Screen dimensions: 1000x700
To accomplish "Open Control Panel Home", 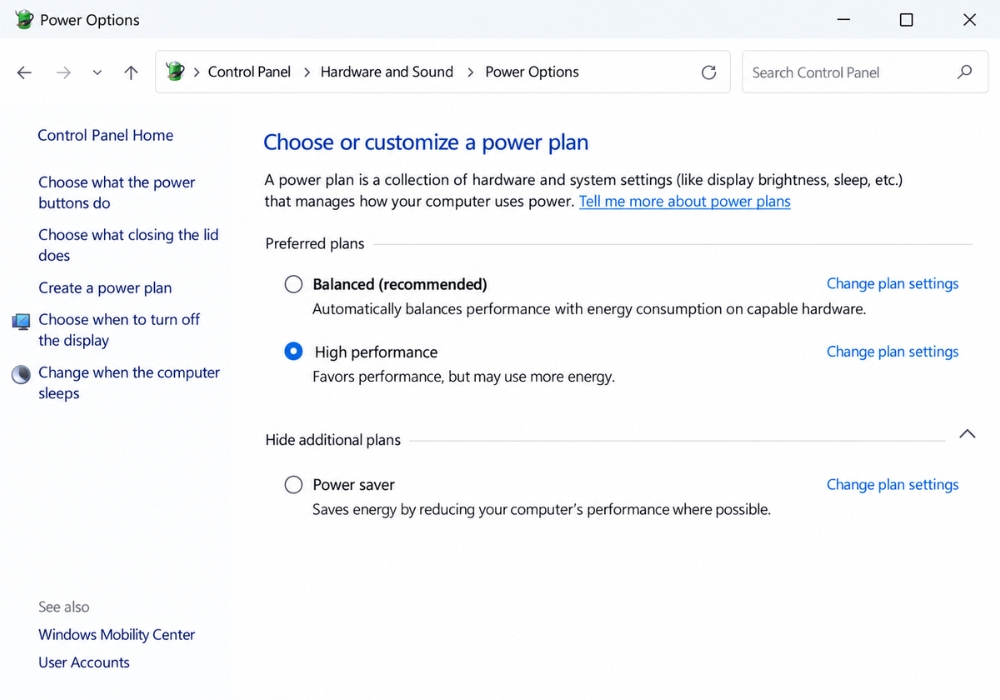I will pos(105,135).
